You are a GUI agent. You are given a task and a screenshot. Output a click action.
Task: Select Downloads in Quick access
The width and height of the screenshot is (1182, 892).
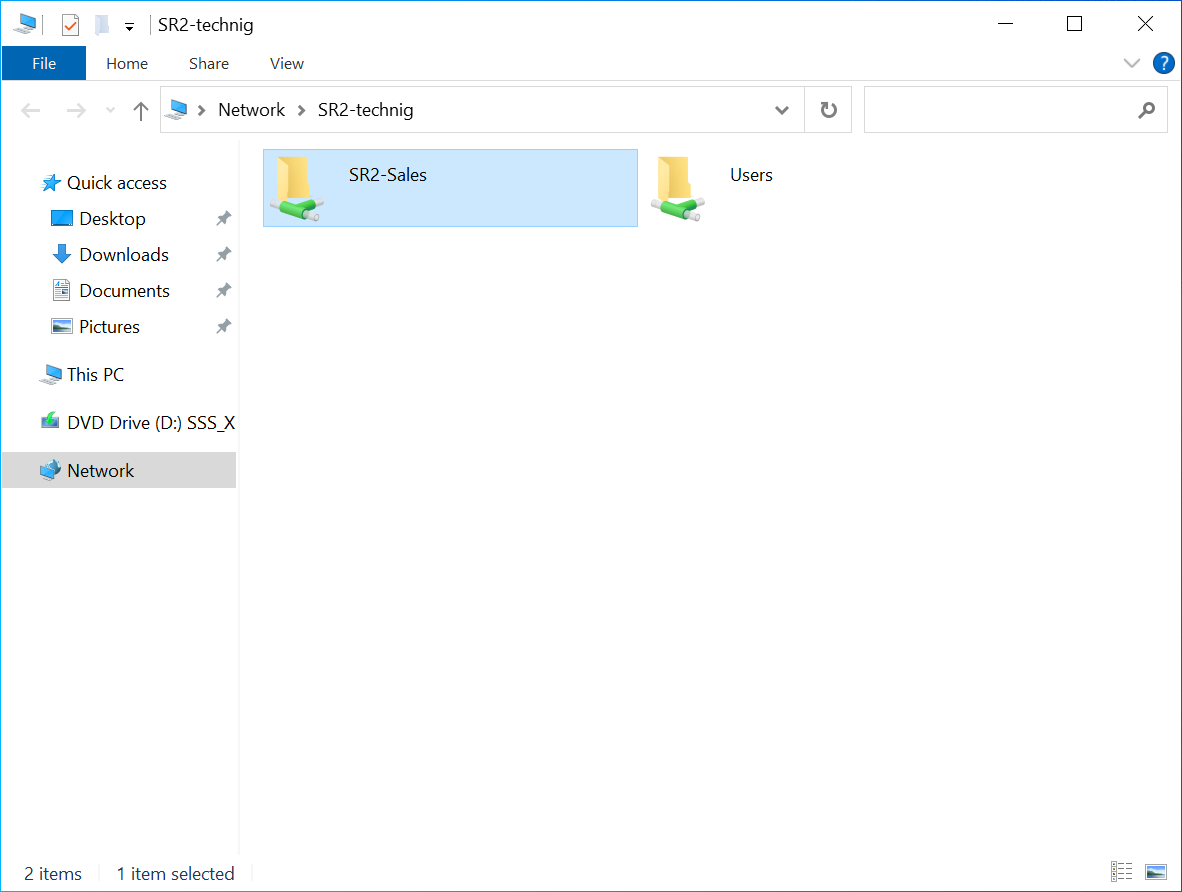pos(123,255)
